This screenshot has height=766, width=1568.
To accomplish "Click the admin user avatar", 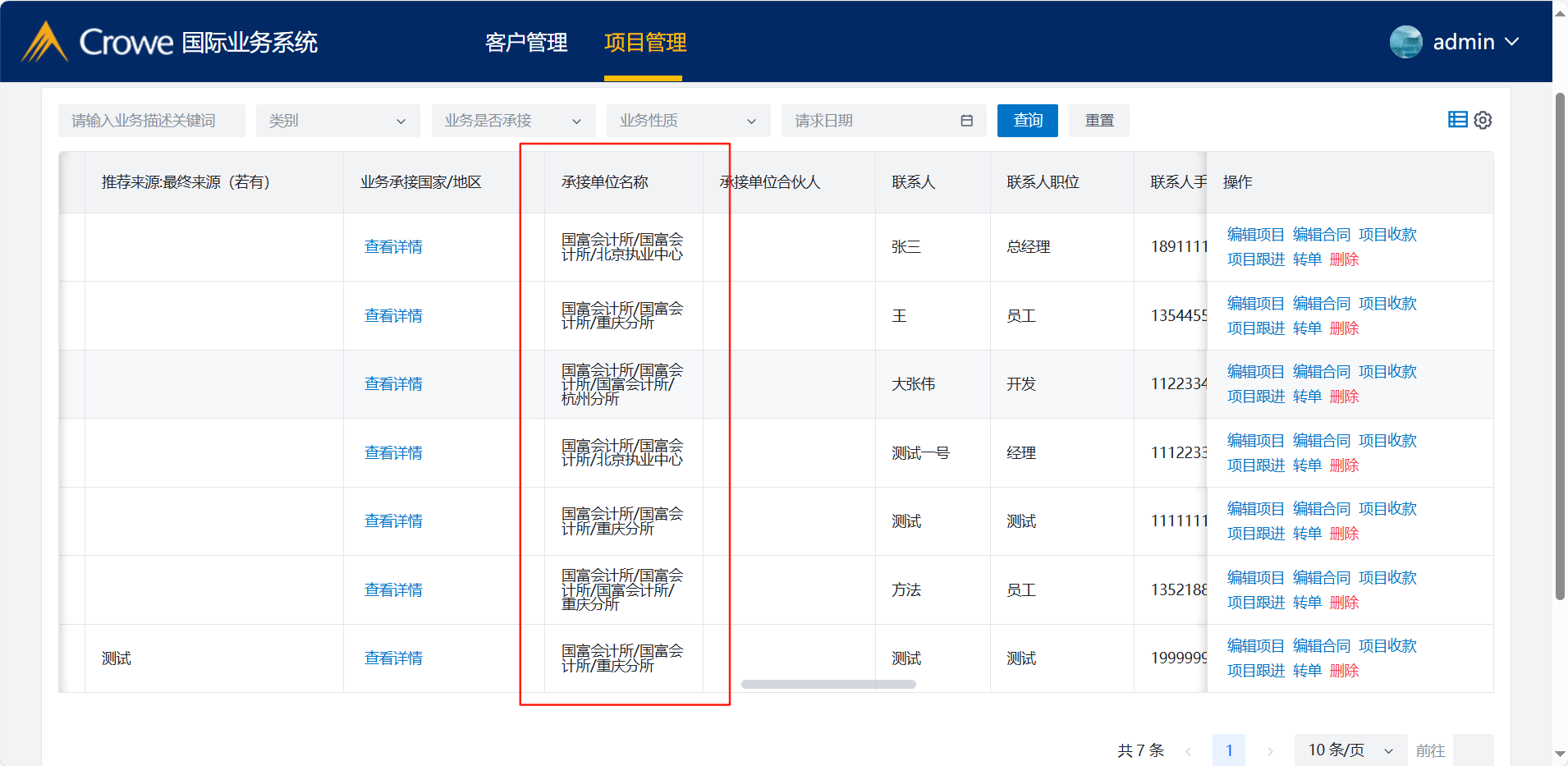I will click(1405, 42).
